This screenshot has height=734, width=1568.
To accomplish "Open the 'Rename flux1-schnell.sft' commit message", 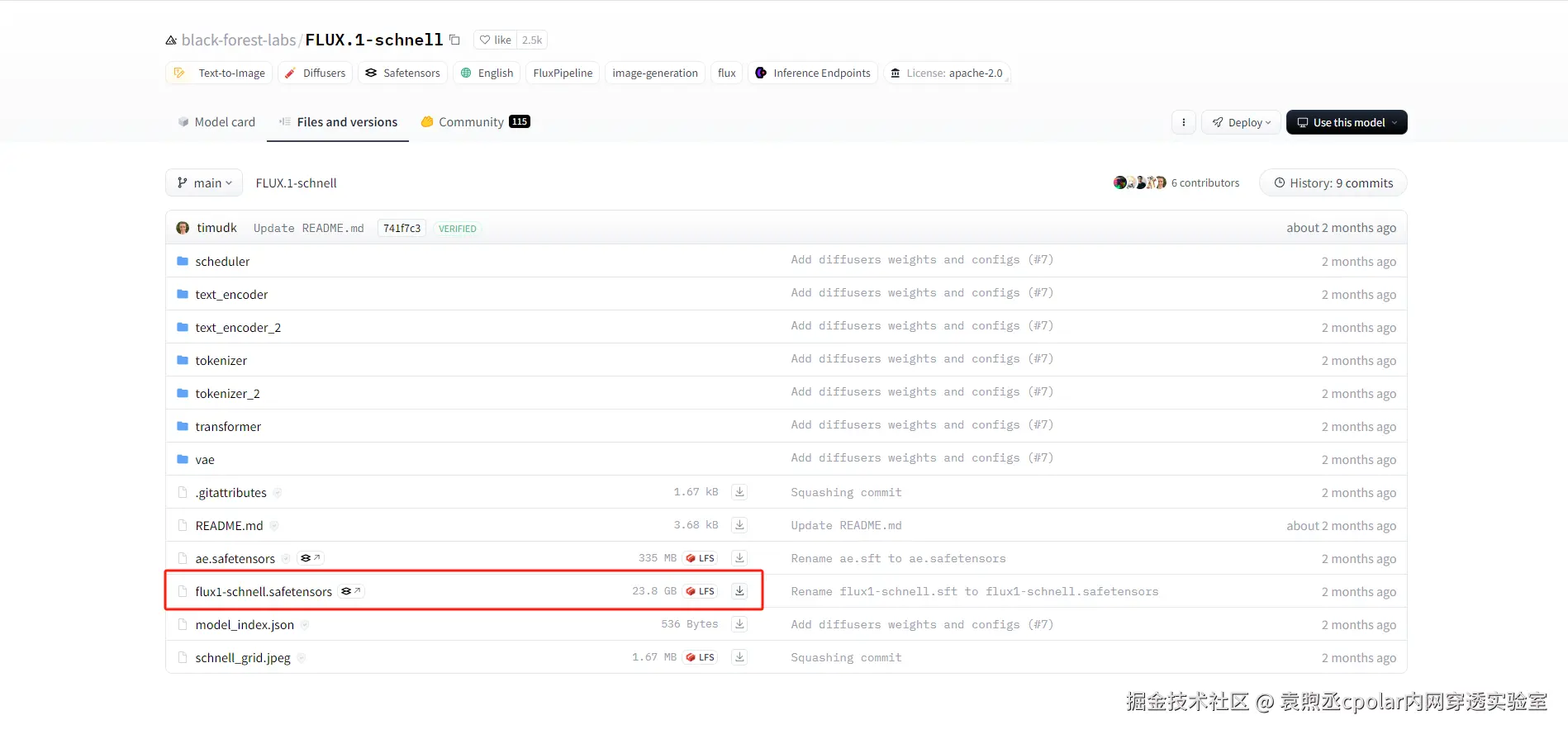I will 975,592.
